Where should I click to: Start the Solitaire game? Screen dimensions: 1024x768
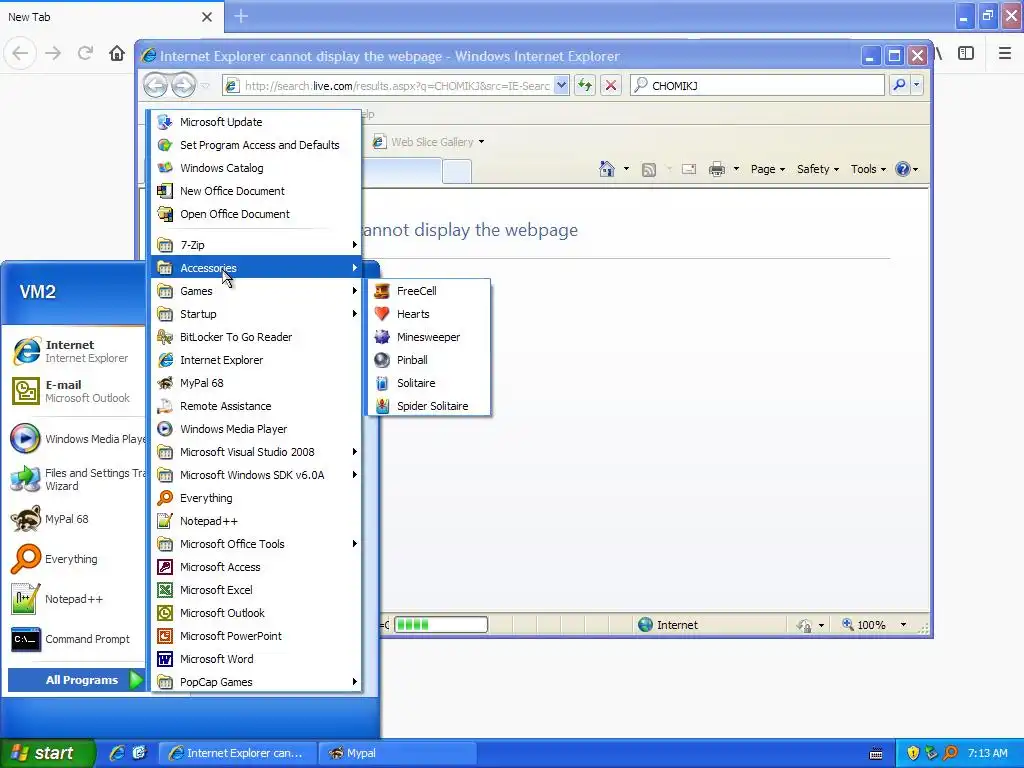(x=430, y=383)
